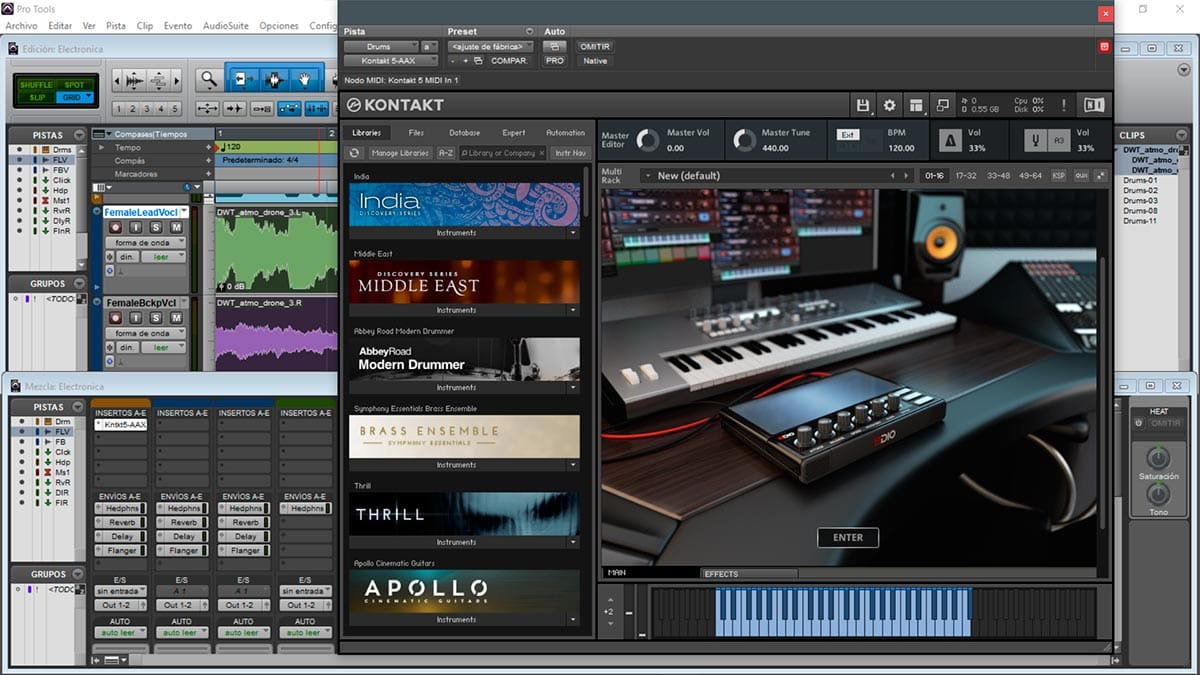Viewport: 1200px width, 675px height.
Task: Toggle input monitoring on FemaleLeadVocl track
Action: tap(137, 228)
